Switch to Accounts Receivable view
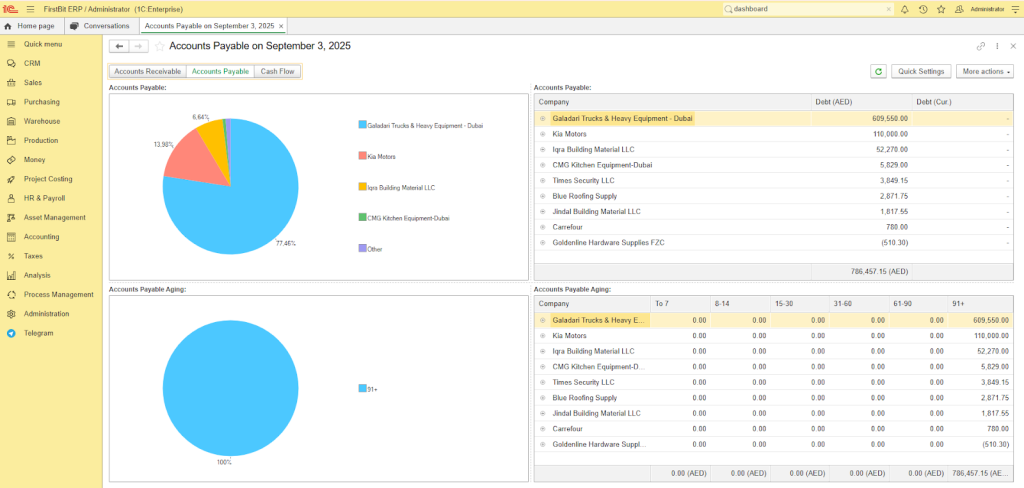The image size is (1024, 488). pos(147,71)
